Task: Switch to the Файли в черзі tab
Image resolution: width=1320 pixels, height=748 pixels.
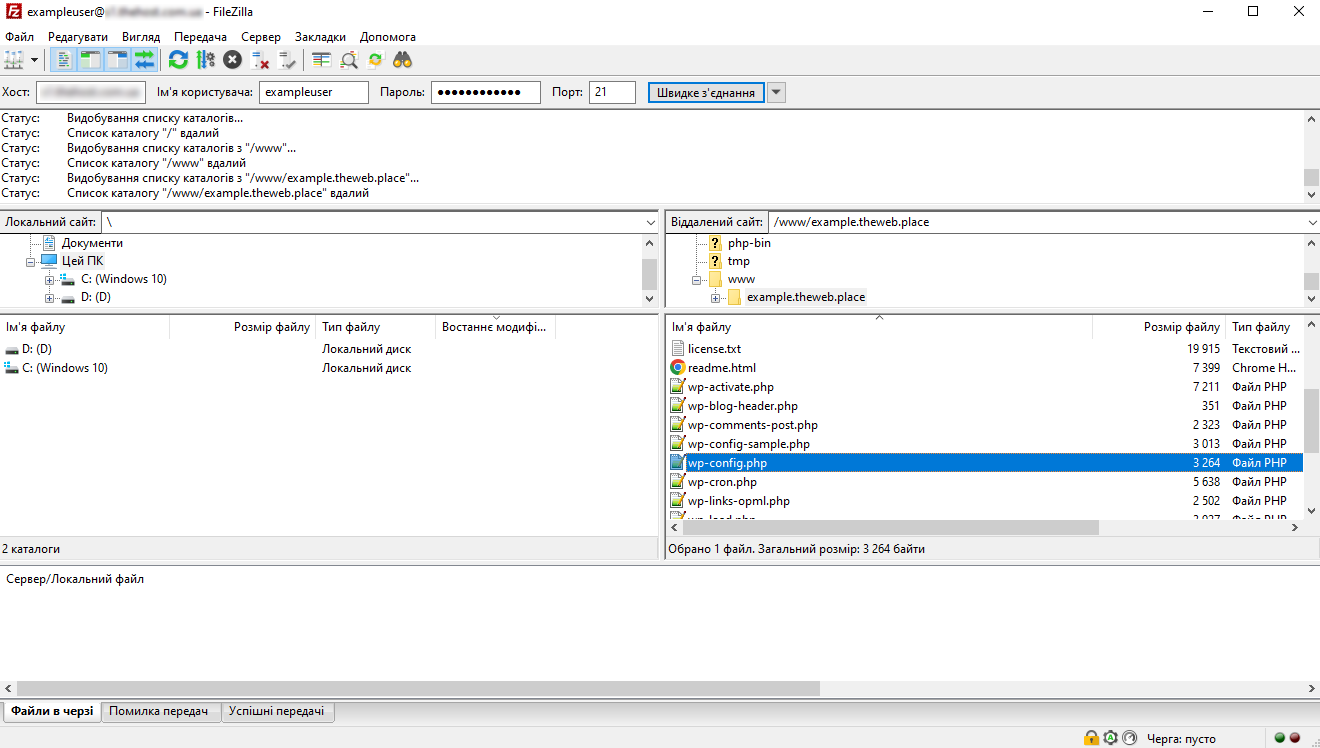Action: pos(52,711)
